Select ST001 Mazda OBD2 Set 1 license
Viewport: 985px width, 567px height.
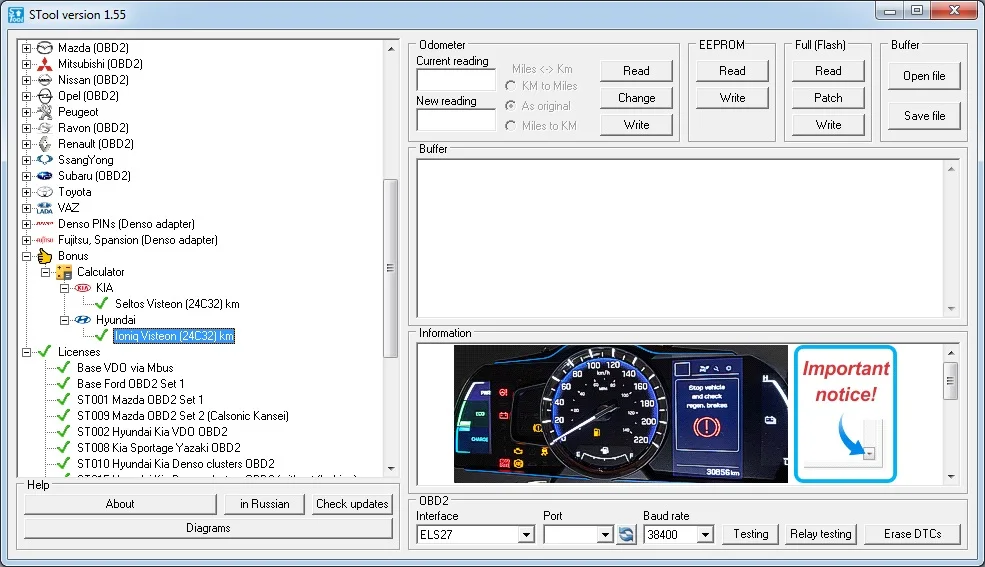pos(140,400)
